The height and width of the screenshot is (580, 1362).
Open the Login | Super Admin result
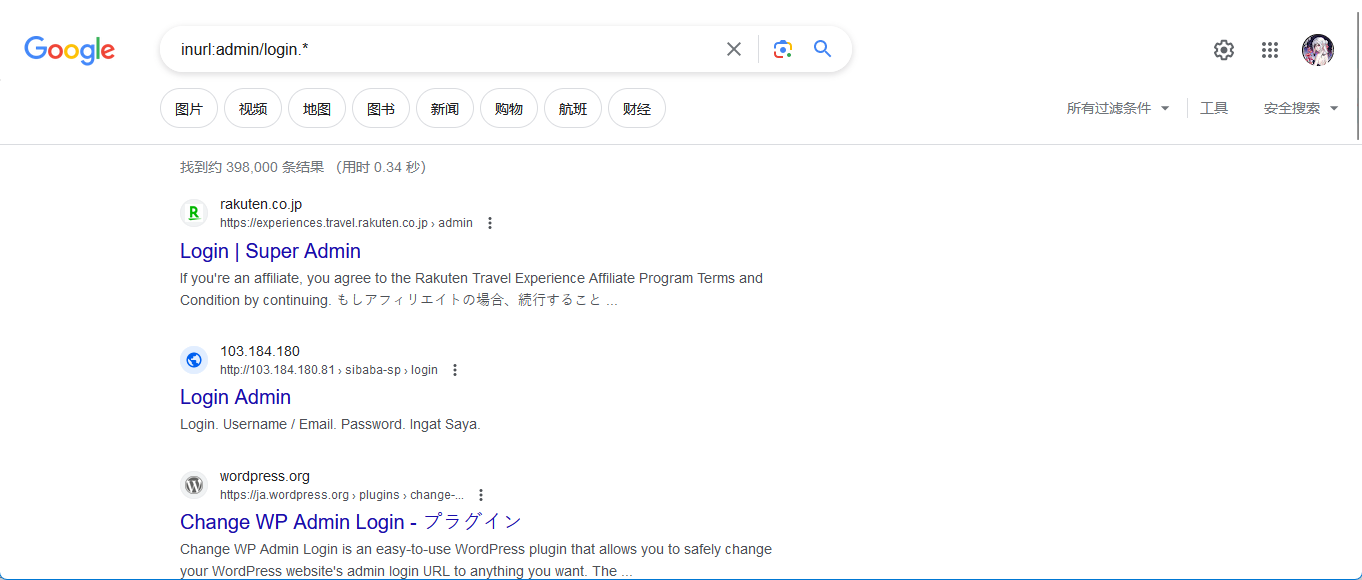click(x=270, y=251)
